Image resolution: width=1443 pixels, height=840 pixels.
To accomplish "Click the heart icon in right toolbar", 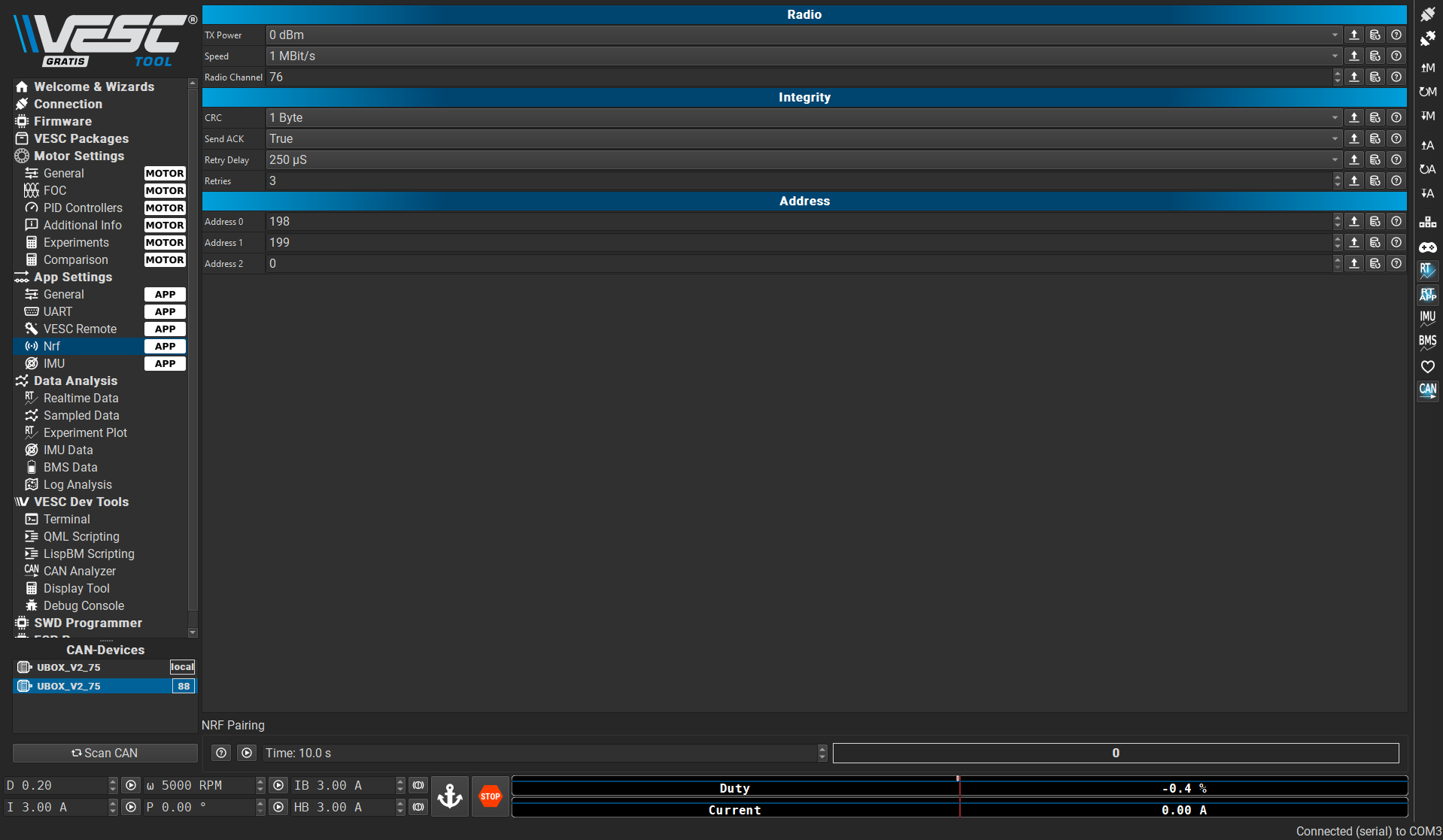I will pyautogui.click(x=1427, y=366).
